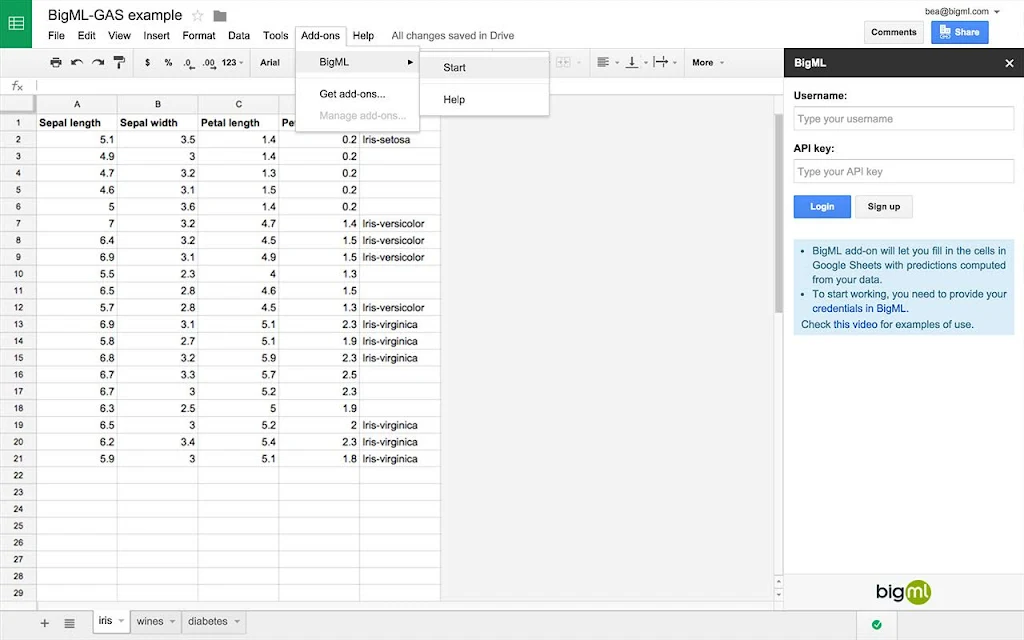The width and height of the screenshot is (1024, 640).
Task: Open the diabetes tab dropdown arrow
Action: point(237,621)
